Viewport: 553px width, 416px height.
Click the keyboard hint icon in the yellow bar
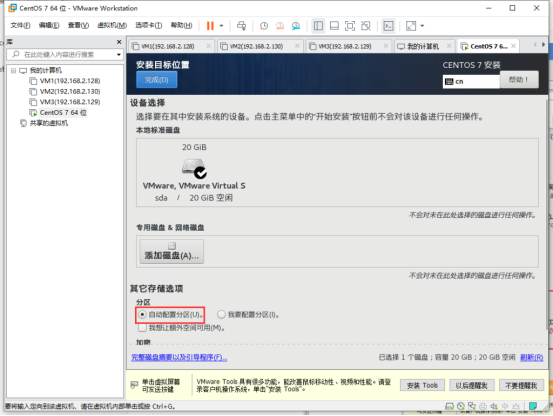coord(134,385)
